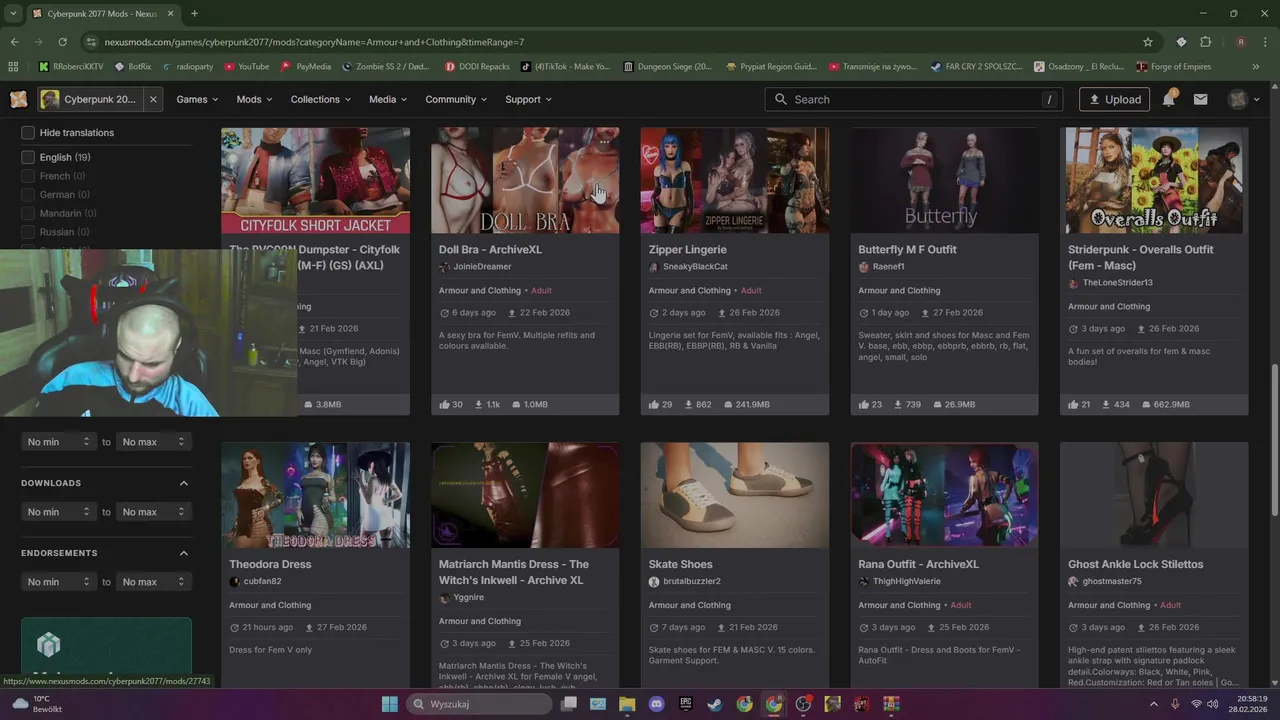Bookmark this page with the star icon
Screen dimensions: 1280x720
(x=1148, y=42)
